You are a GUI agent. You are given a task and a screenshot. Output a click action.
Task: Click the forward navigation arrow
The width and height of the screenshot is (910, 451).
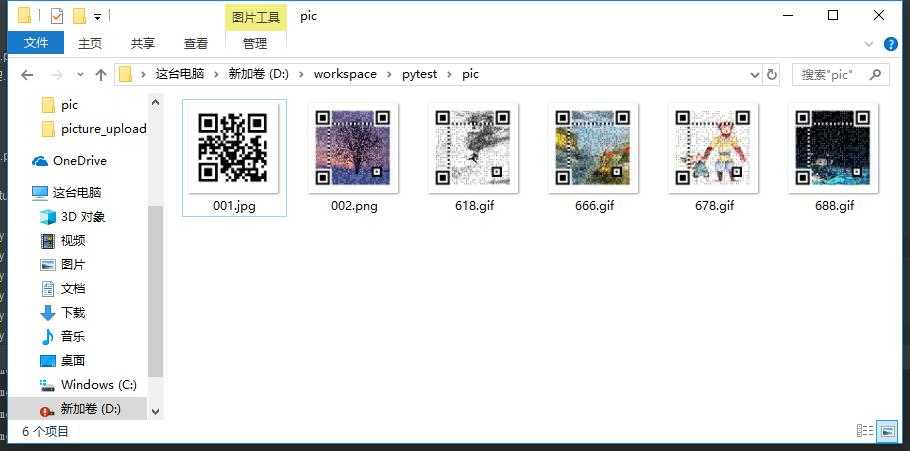[x=56, y=74]
